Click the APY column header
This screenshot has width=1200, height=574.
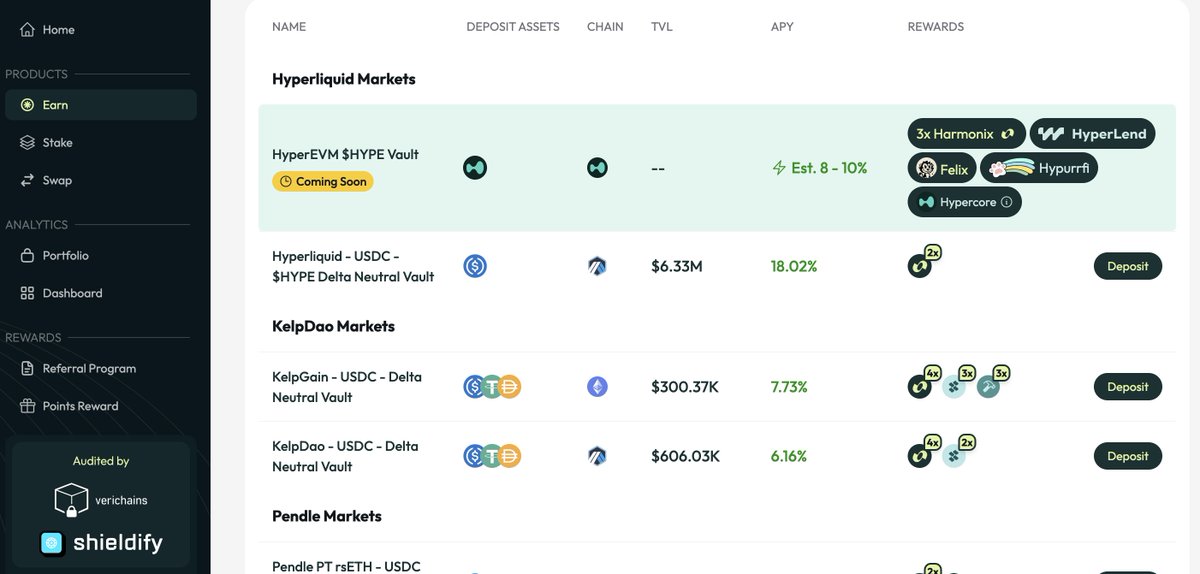(782, 27)
